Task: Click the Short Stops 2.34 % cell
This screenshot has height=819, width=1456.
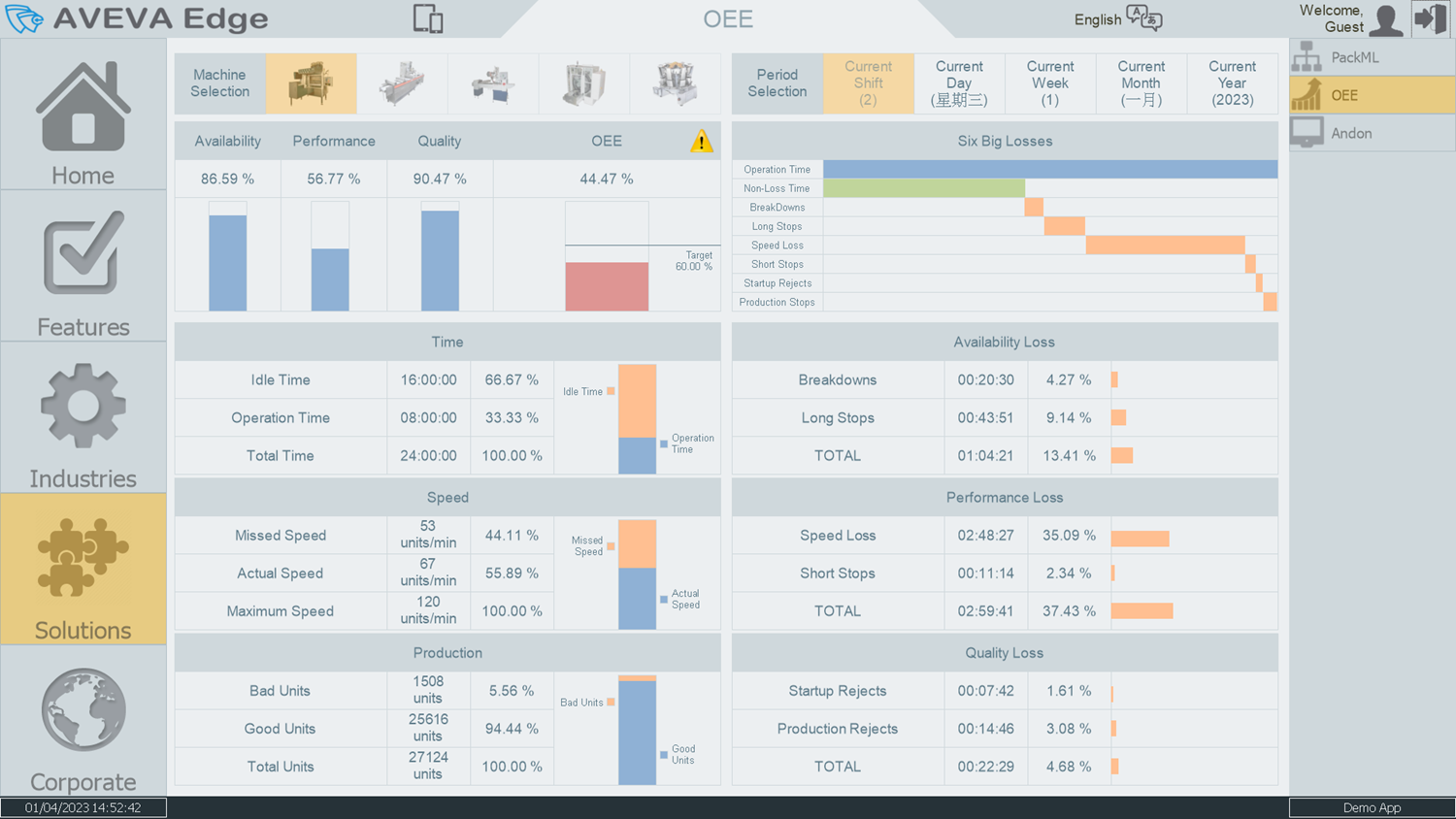Action: (1069, 573)
